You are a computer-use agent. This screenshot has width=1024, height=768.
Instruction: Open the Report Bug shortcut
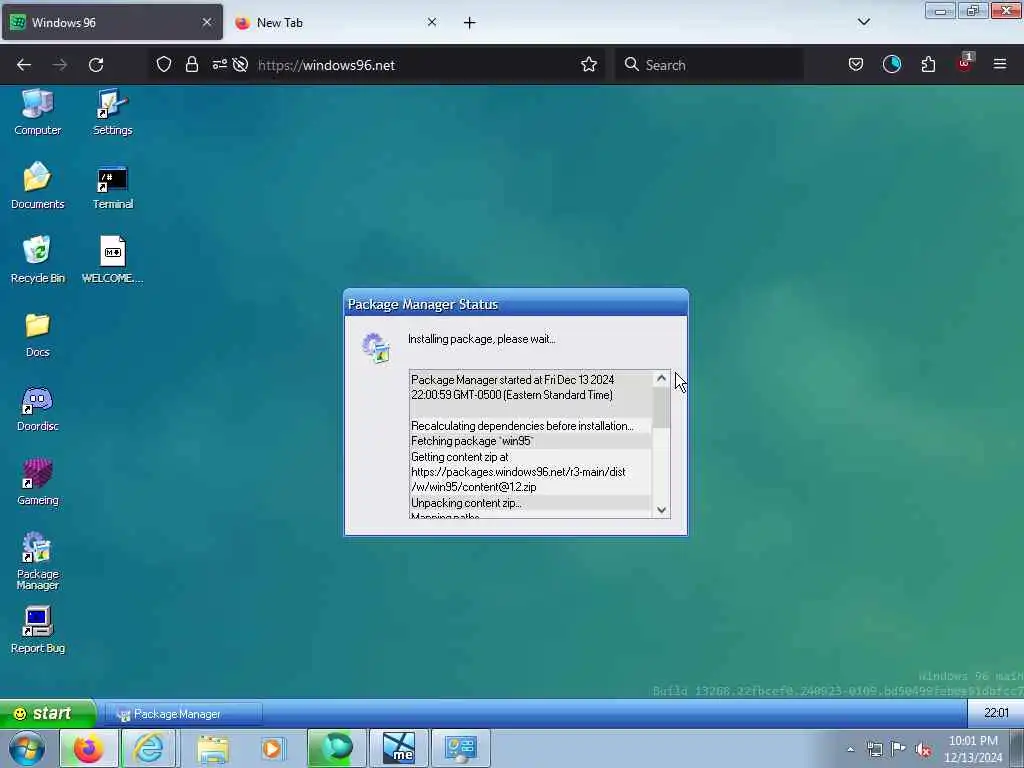[x=37, y=630]
